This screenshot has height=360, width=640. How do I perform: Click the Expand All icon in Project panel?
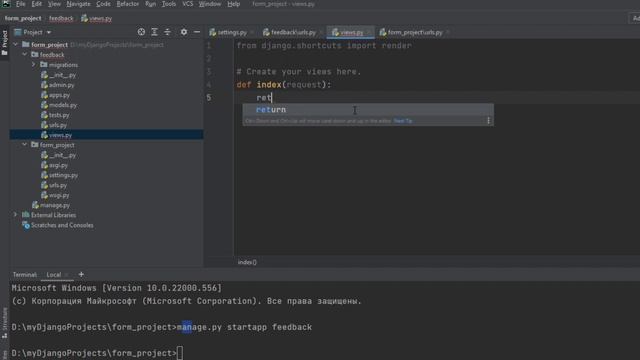pos(154,32)
